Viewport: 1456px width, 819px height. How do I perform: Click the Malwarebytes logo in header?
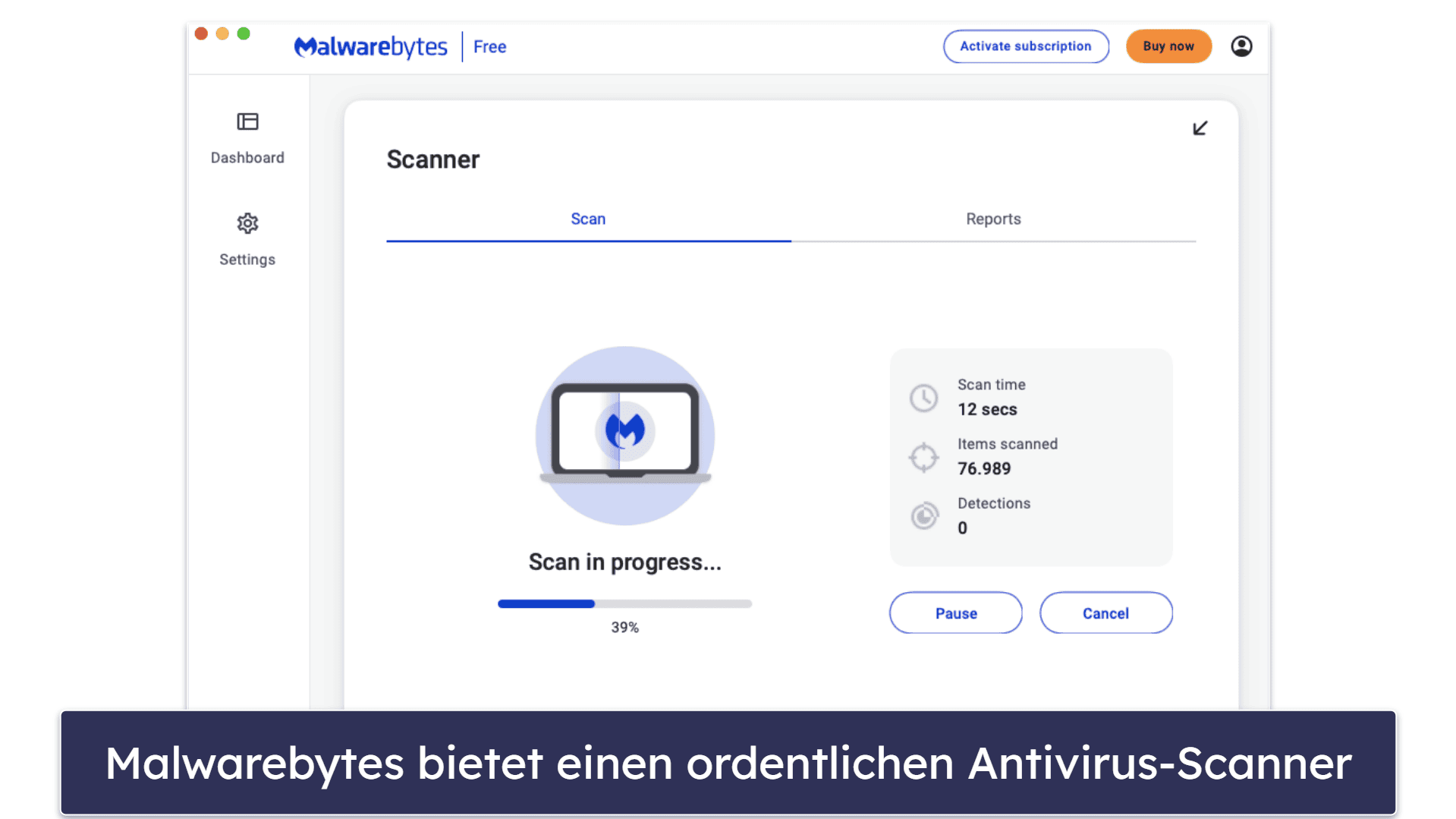370,46
